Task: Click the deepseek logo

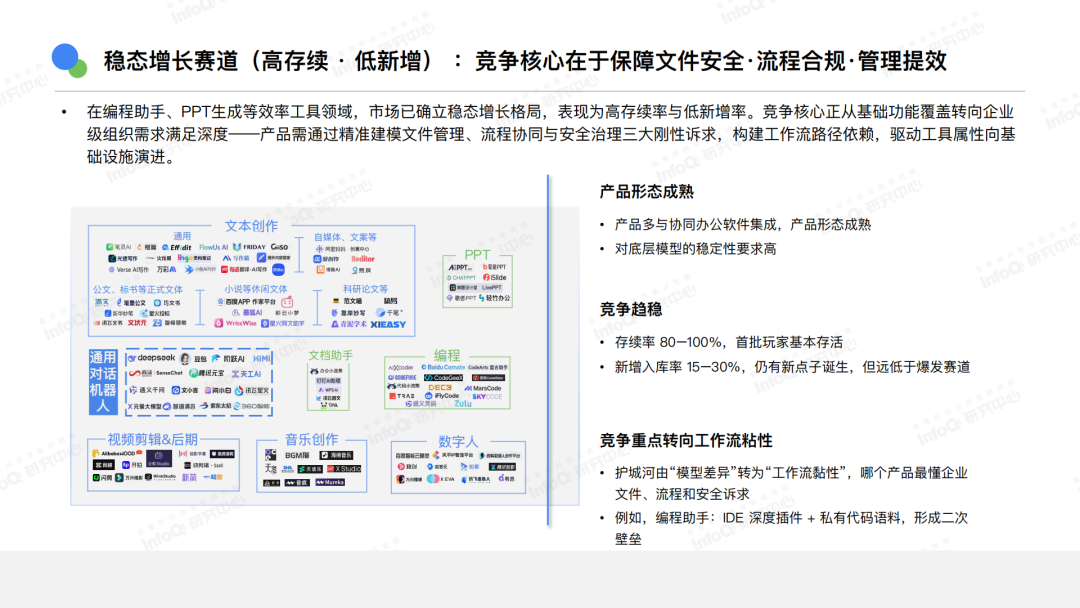Action: pyautogui.click(x=152, y=358)
